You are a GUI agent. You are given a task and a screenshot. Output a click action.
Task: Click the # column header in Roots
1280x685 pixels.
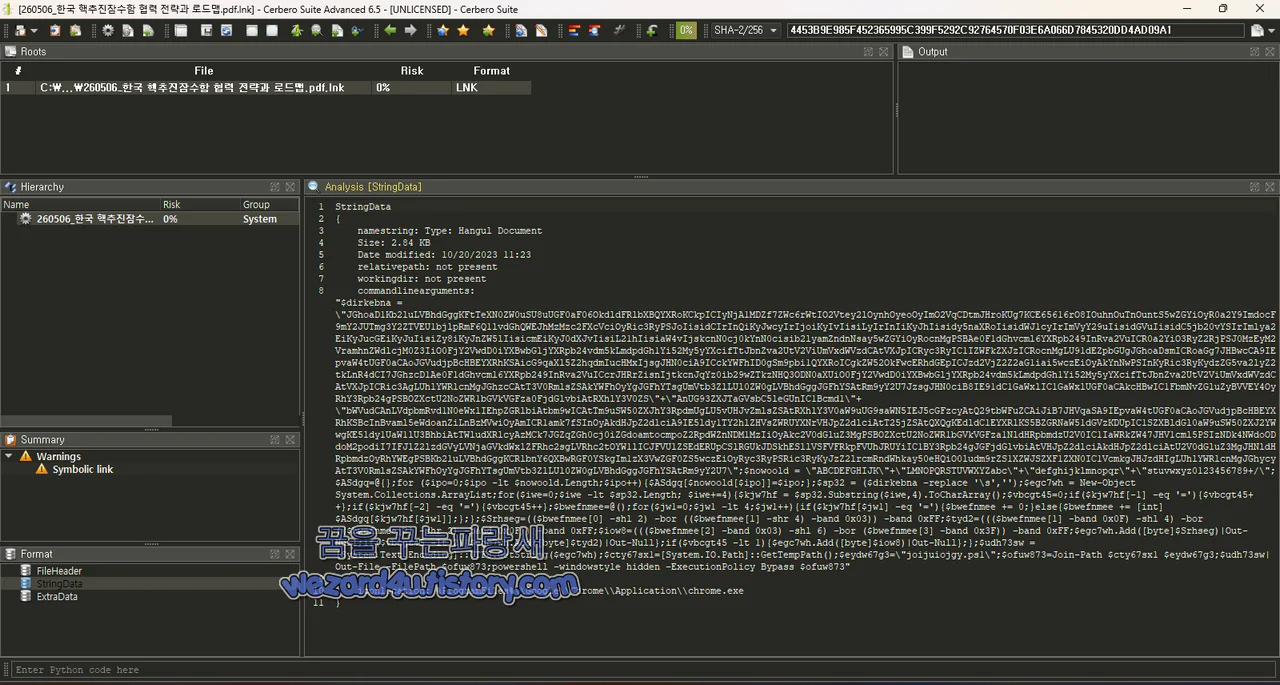(x=18, y=71)
